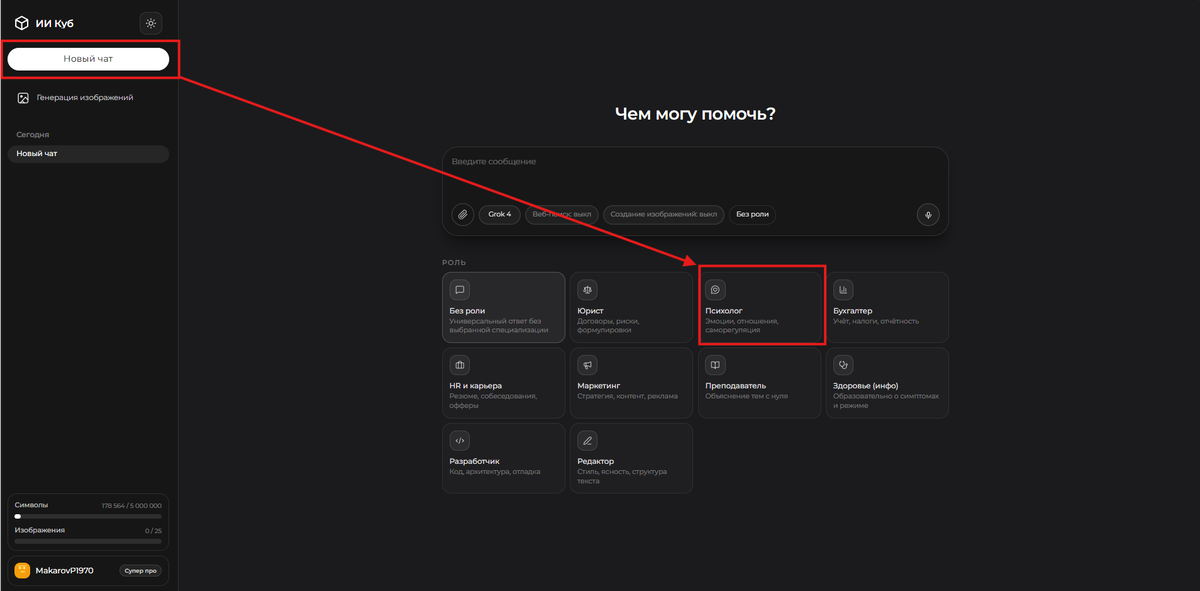This screenshot has height=591, width=1200.
Task: Click the Символы usage progress bar
Action: pos(88,517)
